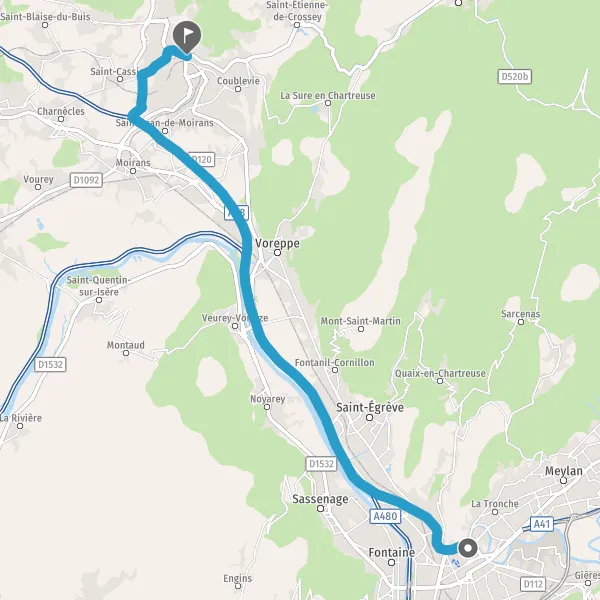Select the D520b road badge

click(x=515, y=77)
